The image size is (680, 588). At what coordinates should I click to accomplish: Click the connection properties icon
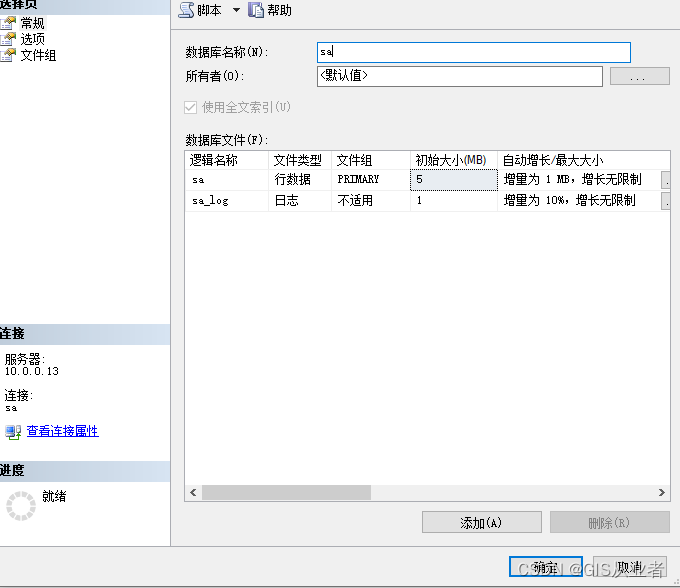(x=13, y=432)
